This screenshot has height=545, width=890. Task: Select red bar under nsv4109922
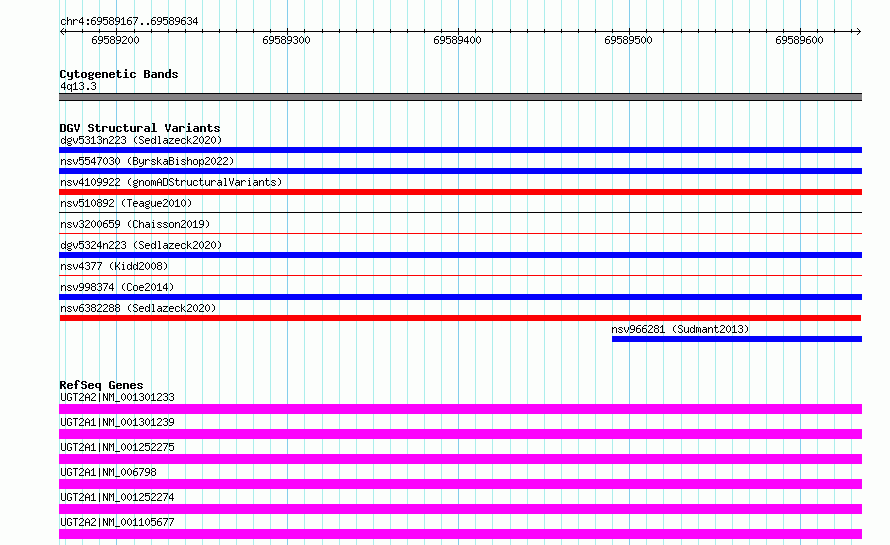pyautogui.click(x=460, y=192)
